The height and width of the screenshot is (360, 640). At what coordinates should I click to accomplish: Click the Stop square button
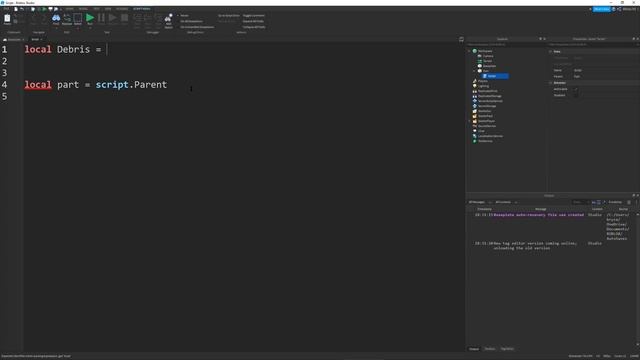(x=124, y=18)
